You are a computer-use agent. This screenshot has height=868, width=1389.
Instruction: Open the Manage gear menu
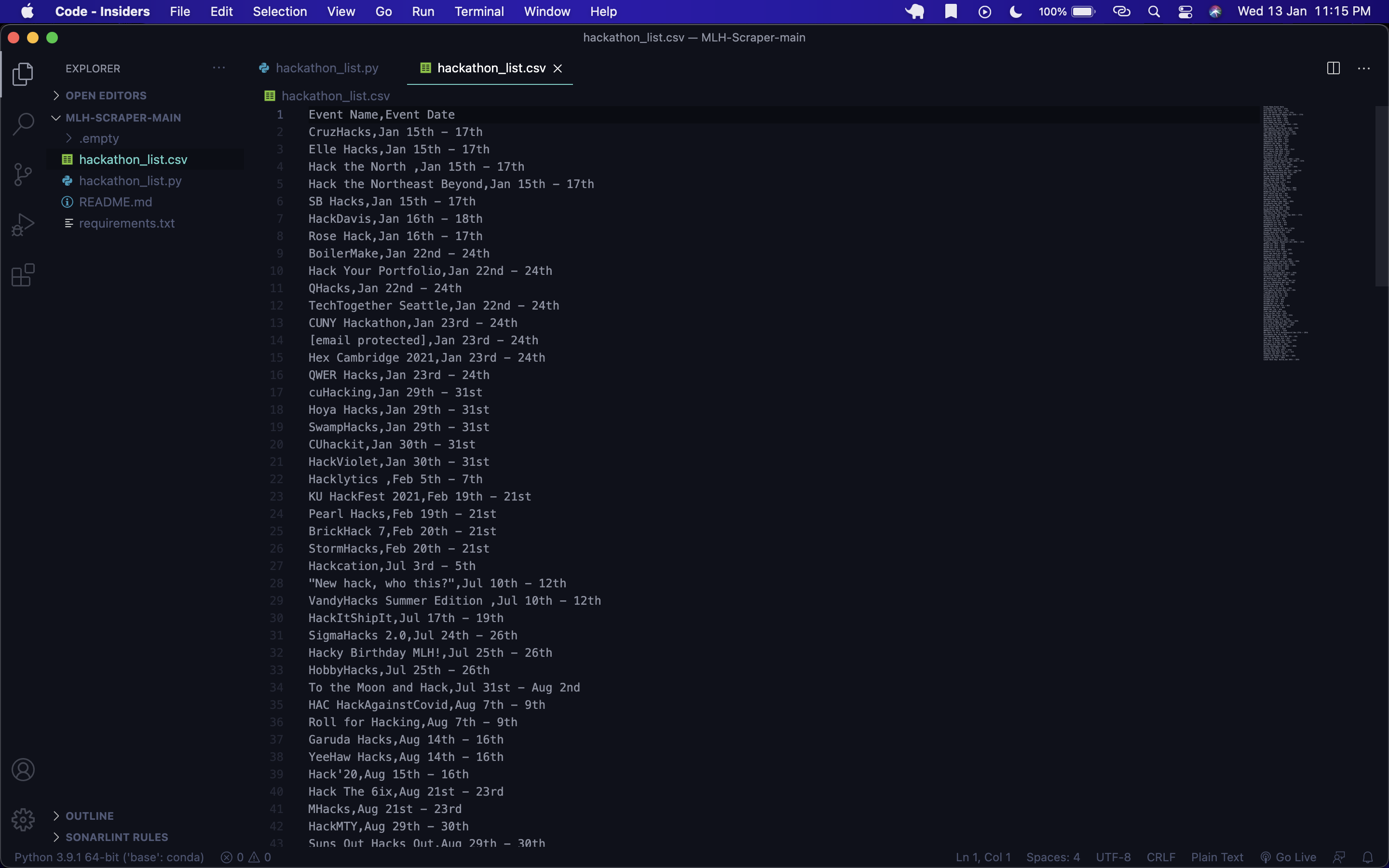coord(23,819)
